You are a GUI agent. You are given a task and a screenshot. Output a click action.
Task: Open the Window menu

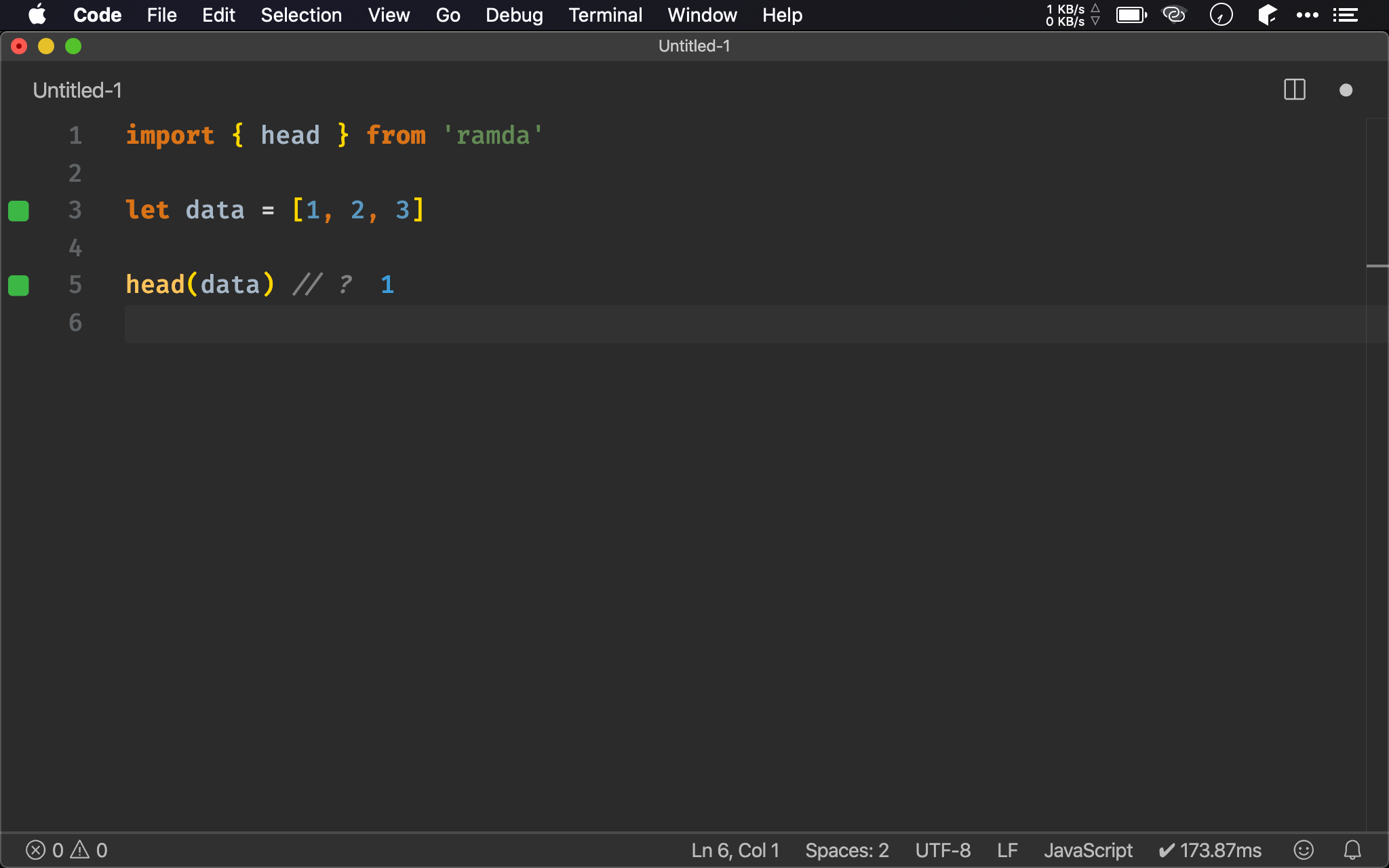pos(702,15)
